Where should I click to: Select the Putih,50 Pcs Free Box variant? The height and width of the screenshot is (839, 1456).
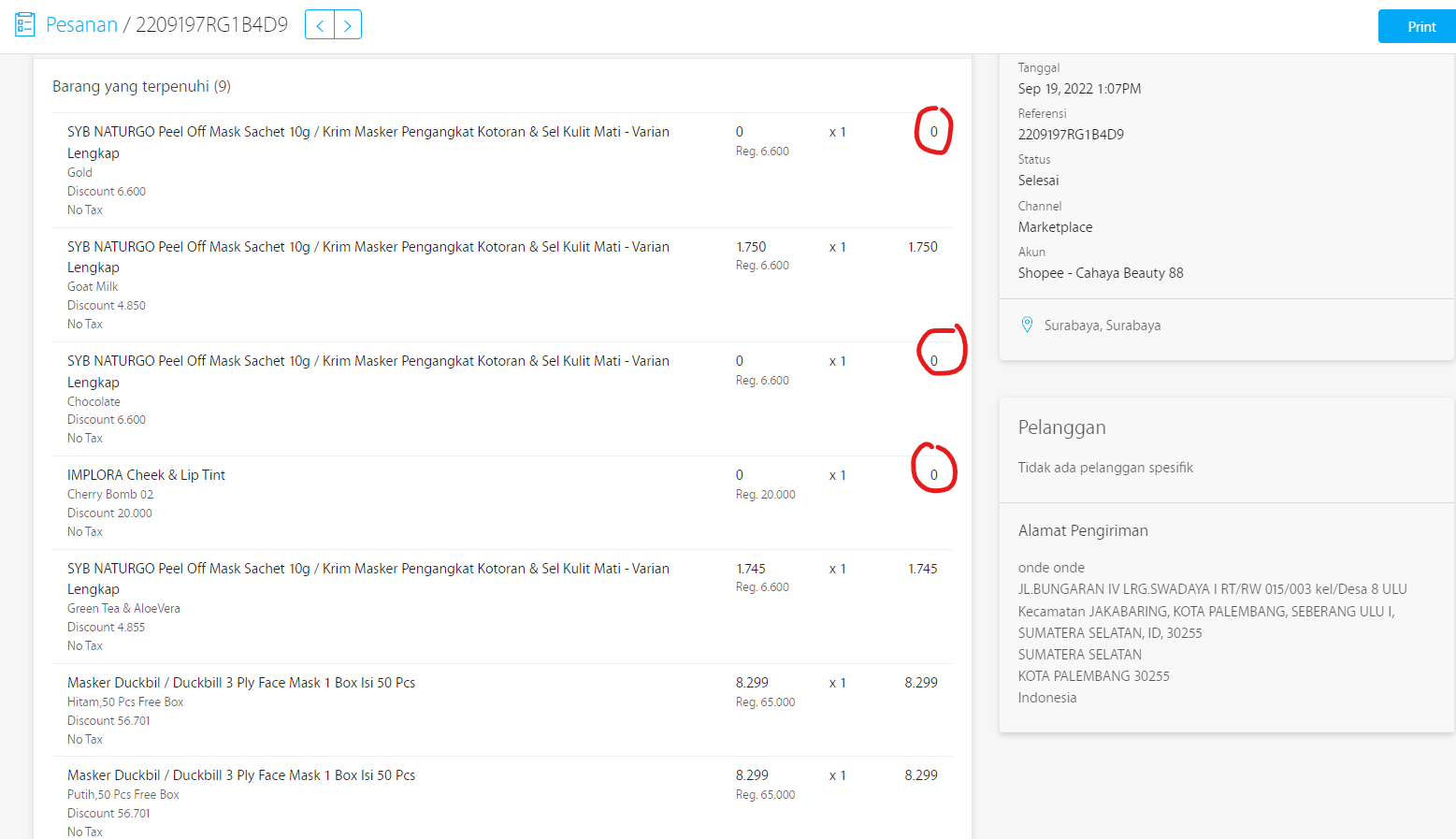pos(123,794)
